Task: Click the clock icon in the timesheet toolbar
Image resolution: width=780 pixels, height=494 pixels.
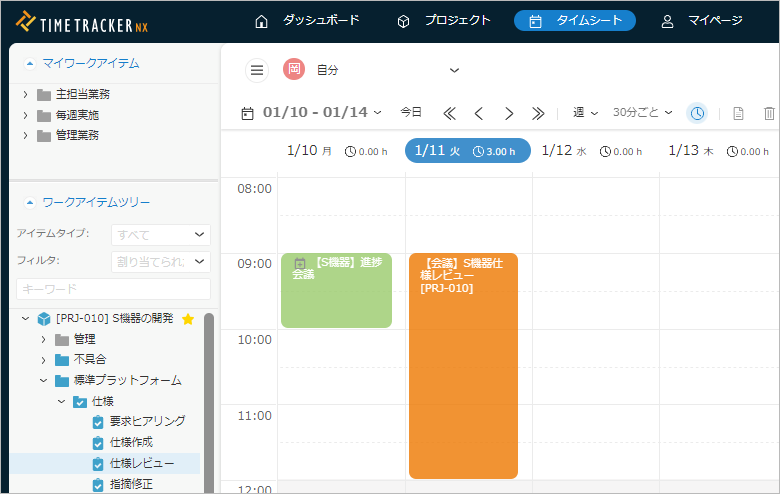Action: tap(697, 113)
